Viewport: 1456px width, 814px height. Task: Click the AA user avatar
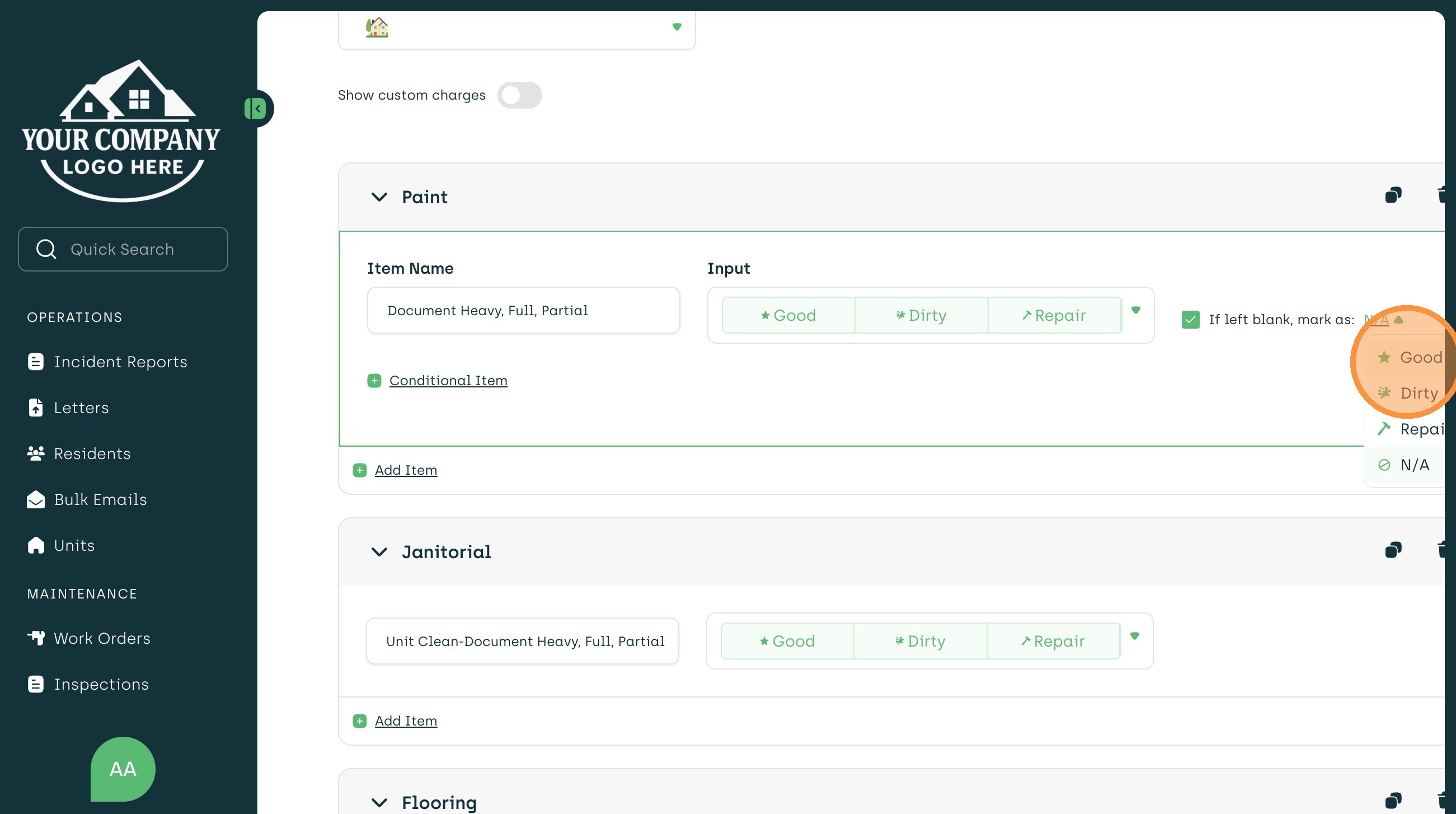(123, 768)
